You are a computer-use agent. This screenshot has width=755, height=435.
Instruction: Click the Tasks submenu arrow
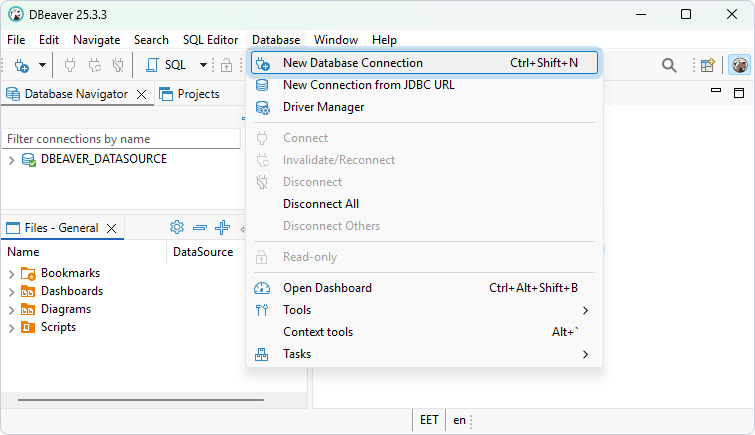click(586, 355)
